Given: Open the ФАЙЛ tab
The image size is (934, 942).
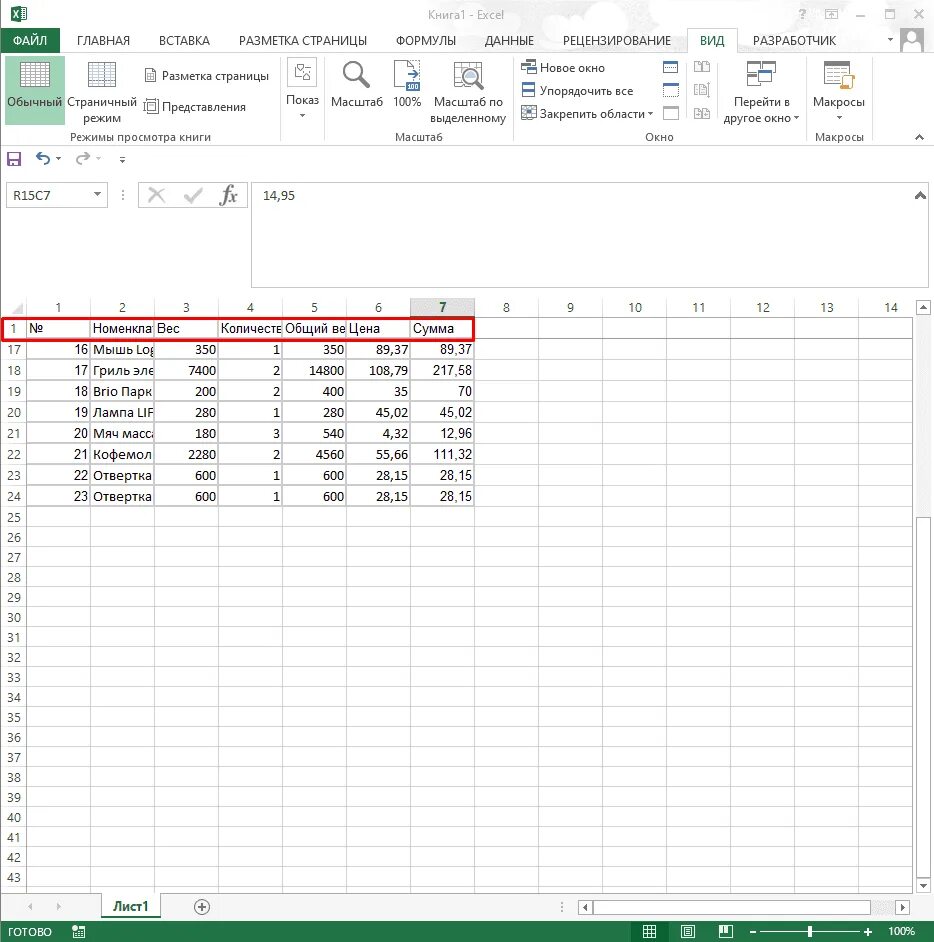Looking at the screenshot, I should [x=30, y=40].
